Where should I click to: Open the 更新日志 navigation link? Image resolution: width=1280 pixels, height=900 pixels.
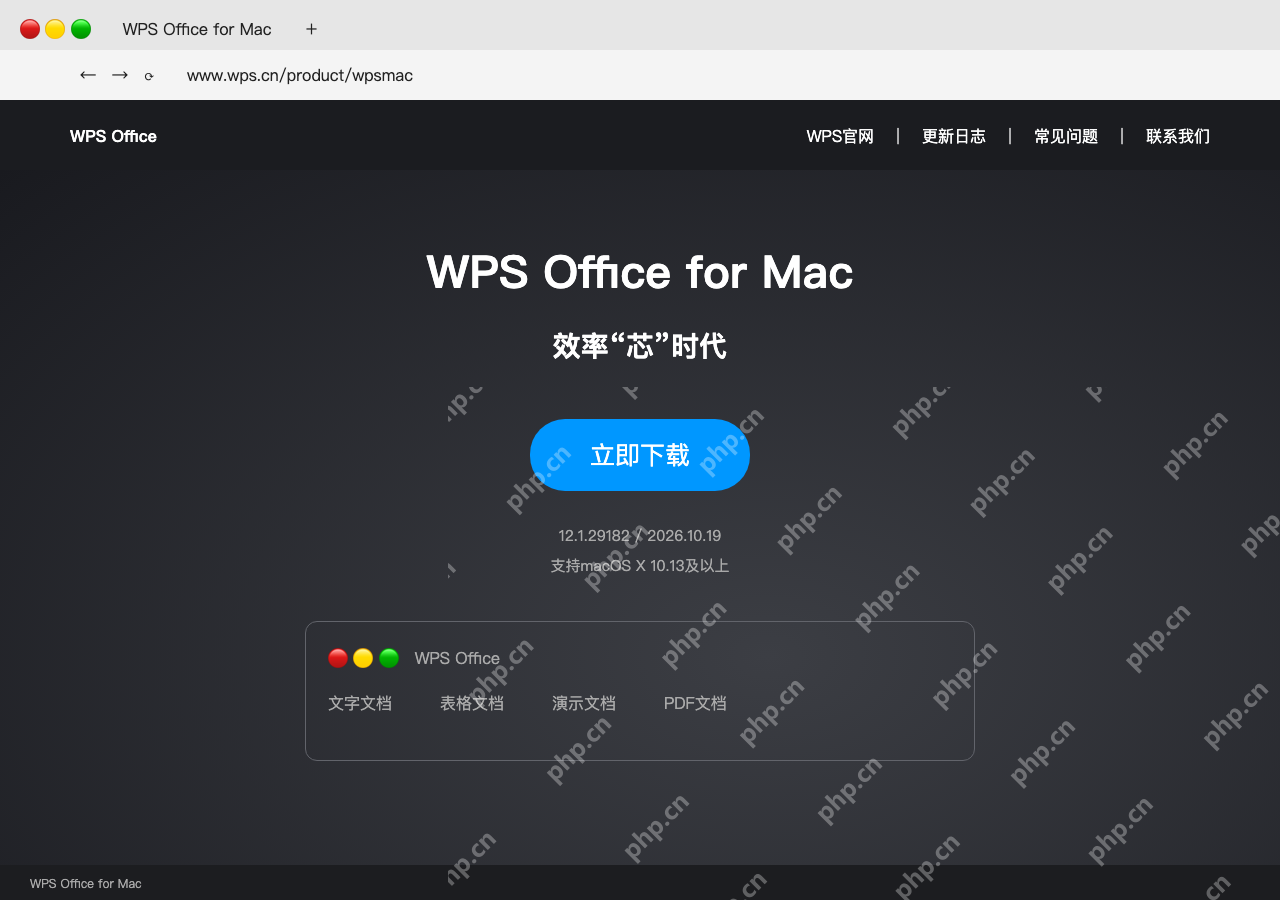point(954,136)
